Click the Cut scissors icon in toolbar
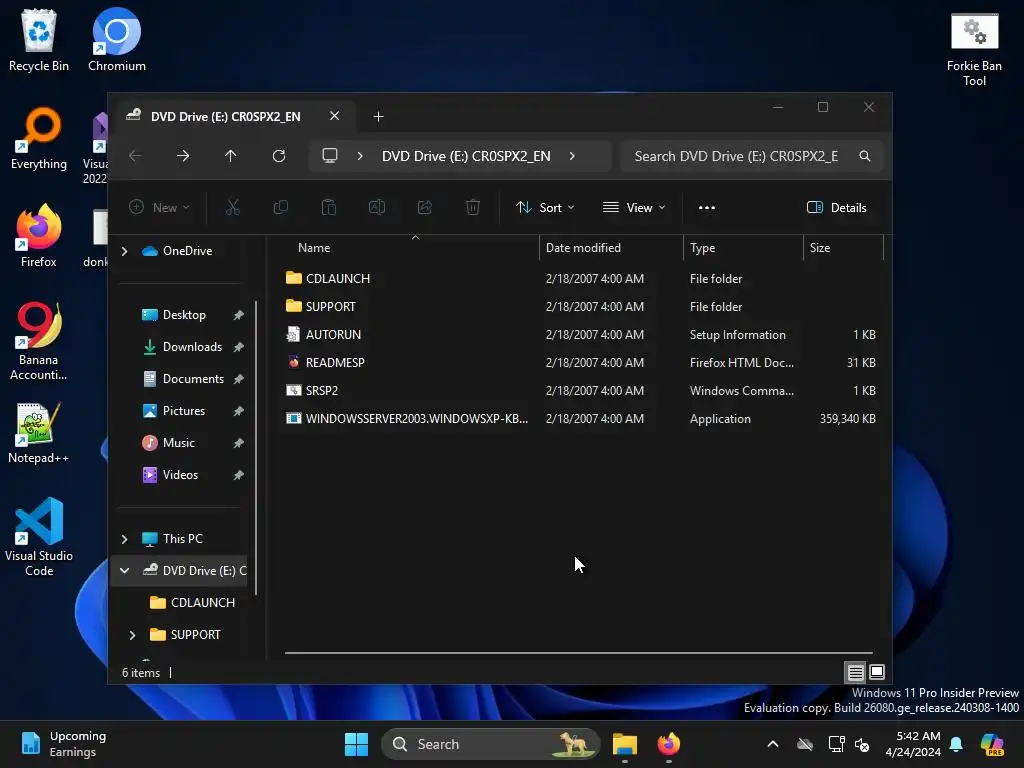The width and height of the screenshot is (1024, 768). point(232,208)
